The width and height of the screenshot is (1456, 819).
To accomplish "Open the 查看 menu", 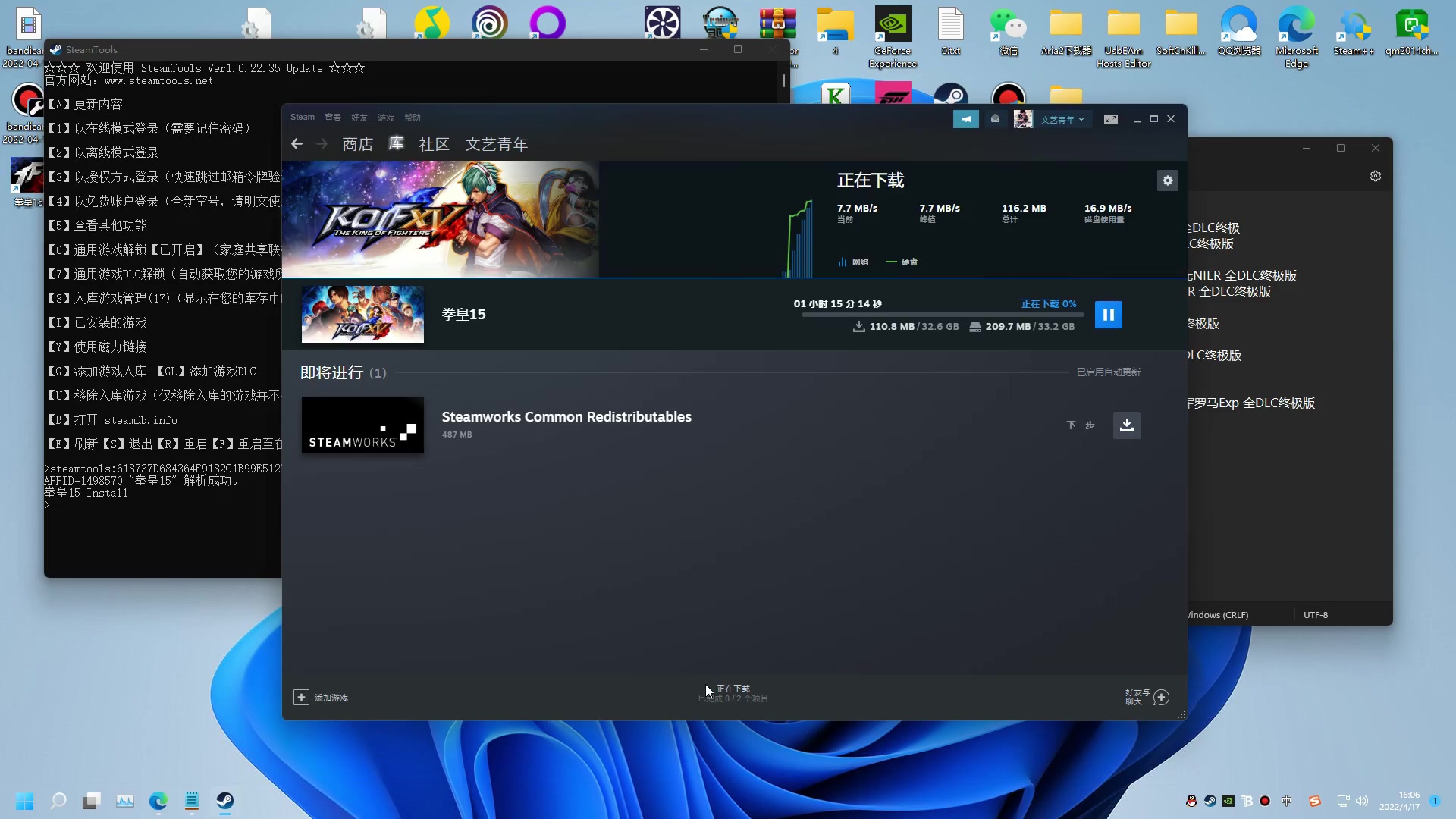I will pos(333,118).
